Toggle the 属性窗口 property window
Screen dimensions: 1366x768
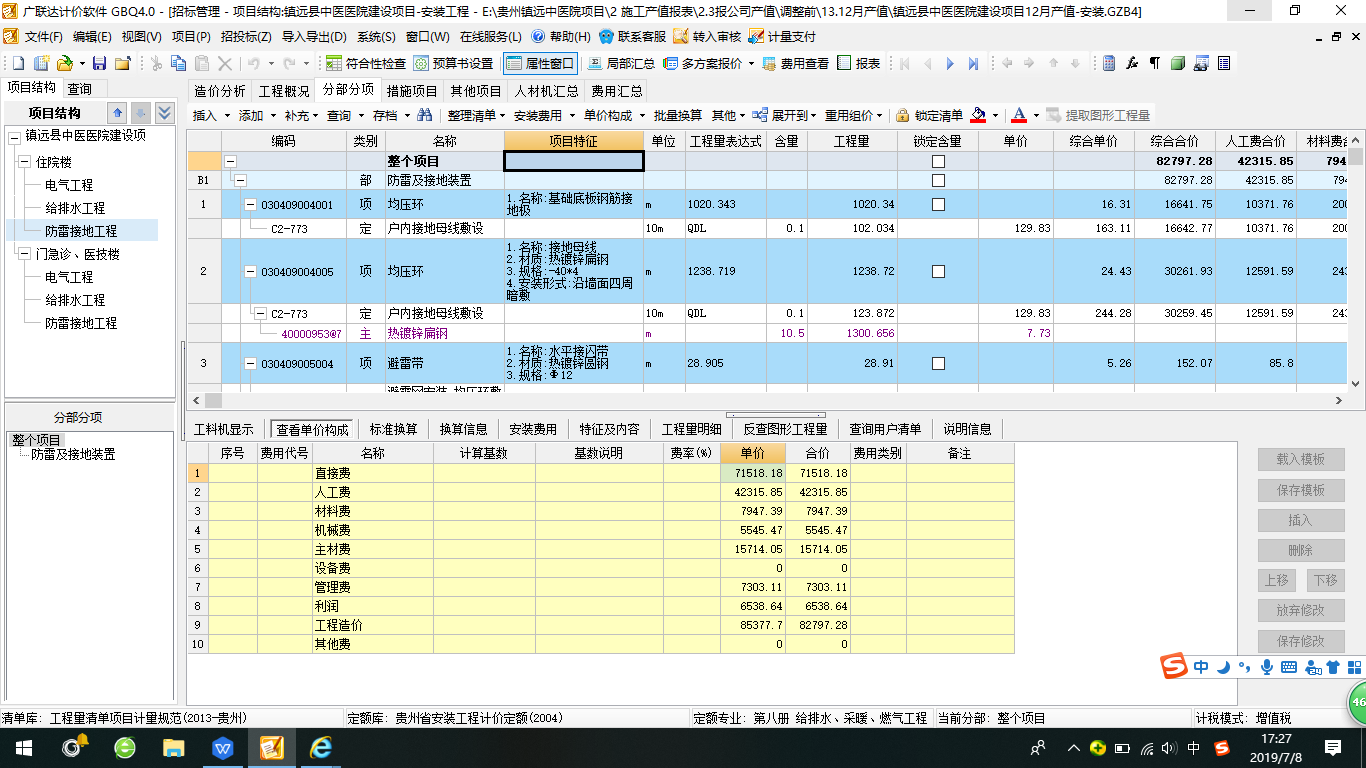(541, 63)
